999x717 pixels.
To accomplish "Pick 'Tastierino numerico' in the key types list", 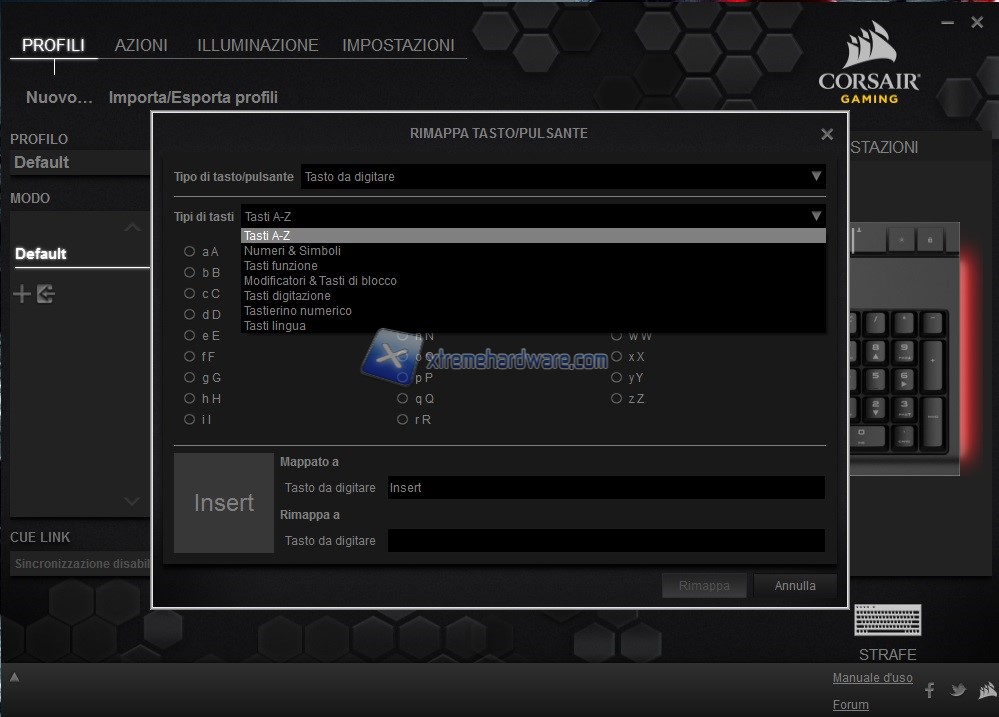I will [x=298, y=311].
